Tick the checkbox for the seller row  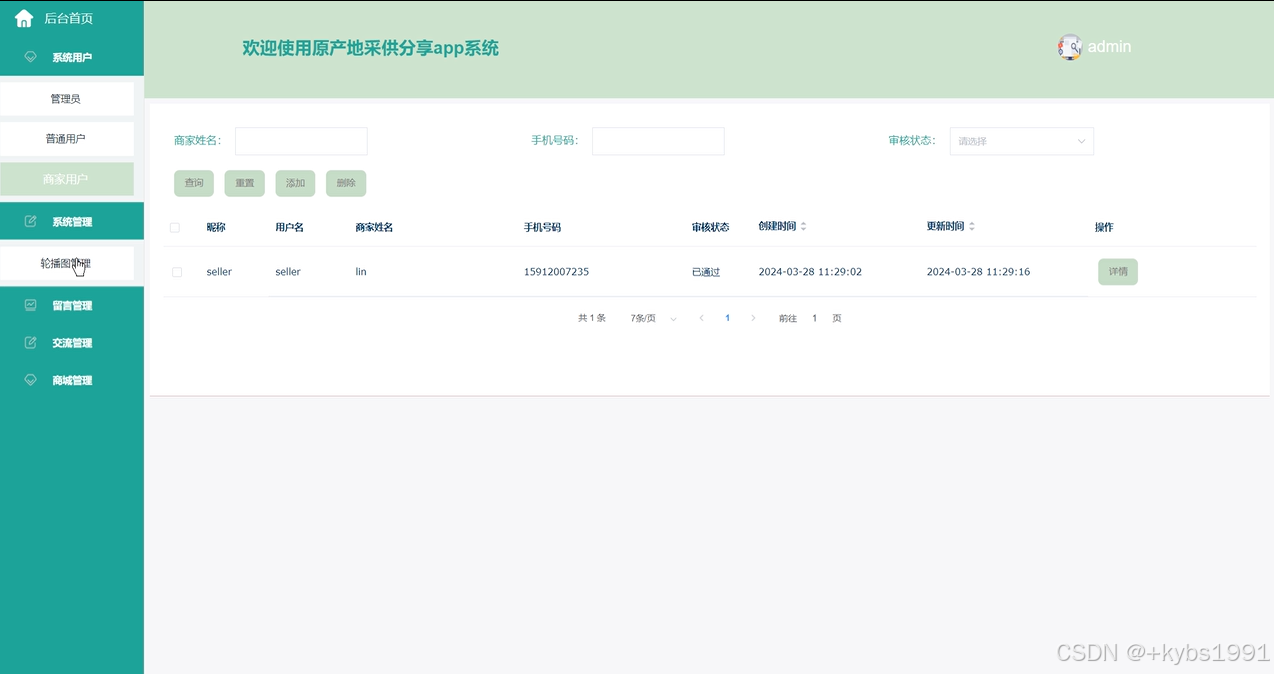pos(177,272)
